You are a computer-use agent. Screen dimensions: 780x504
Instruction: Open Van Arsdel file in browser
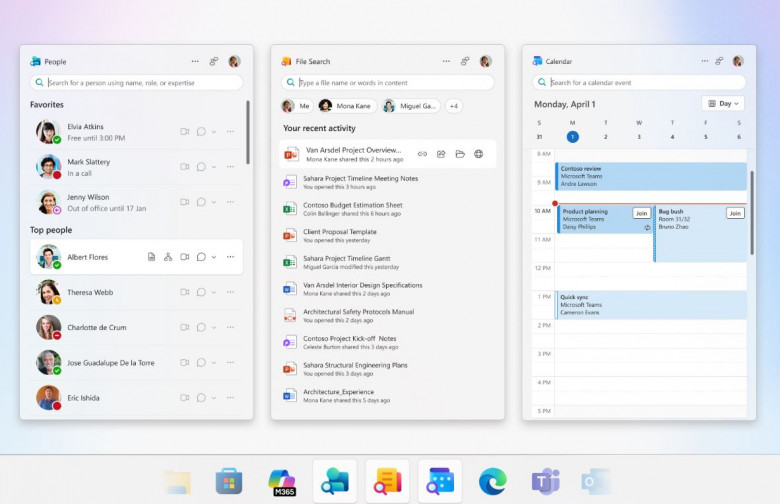click(x=479, y=154)
